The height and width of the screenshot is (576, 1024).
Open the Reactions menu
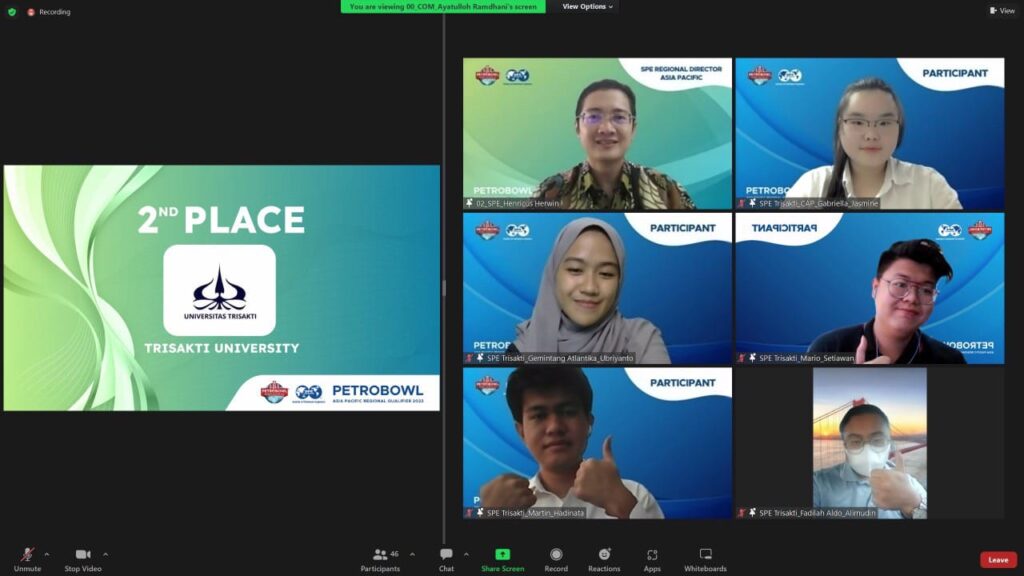pyautogui.click(x=604, y=560)
